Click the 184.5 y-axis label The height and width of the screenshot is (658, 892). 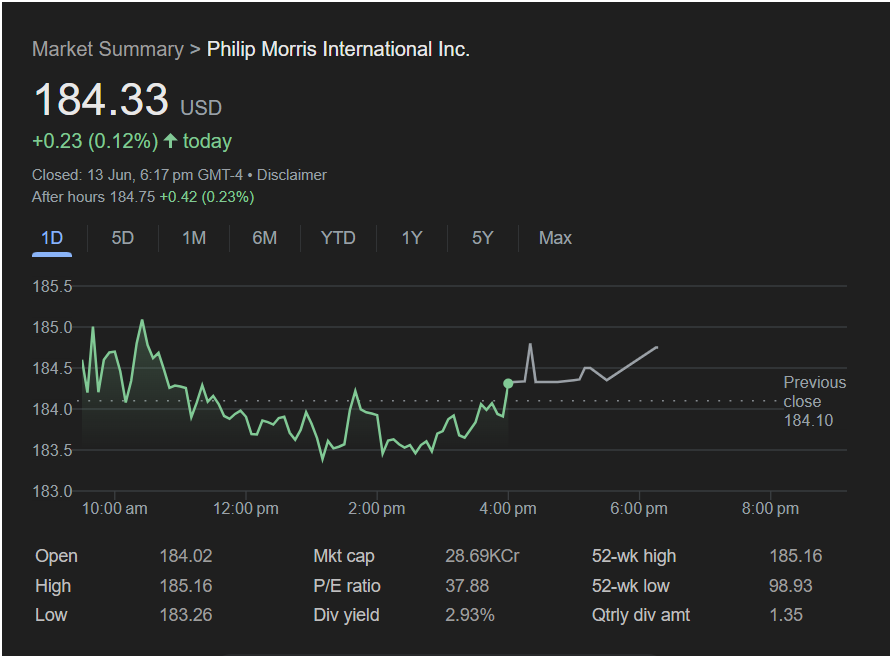click(x=52, y=368)
